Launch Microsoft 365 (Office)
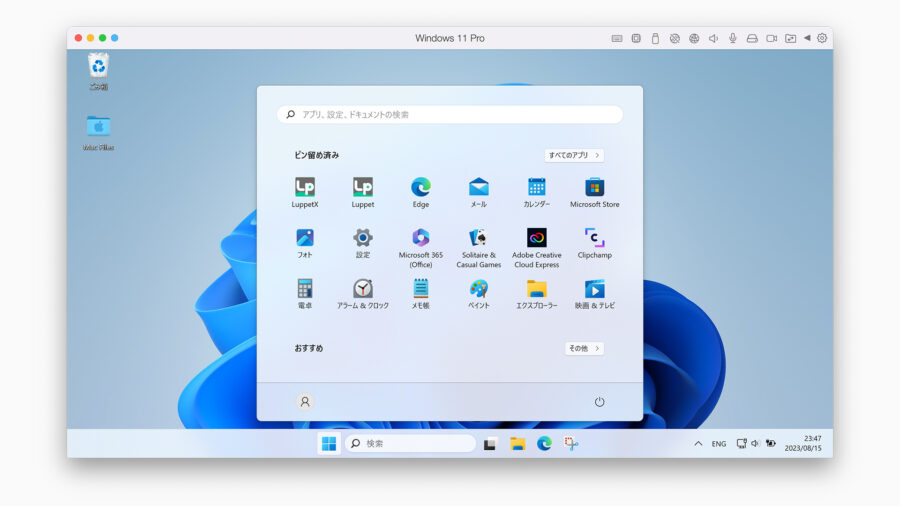The height and width of the screenshot is (506, 900). [x=421, y=248]
